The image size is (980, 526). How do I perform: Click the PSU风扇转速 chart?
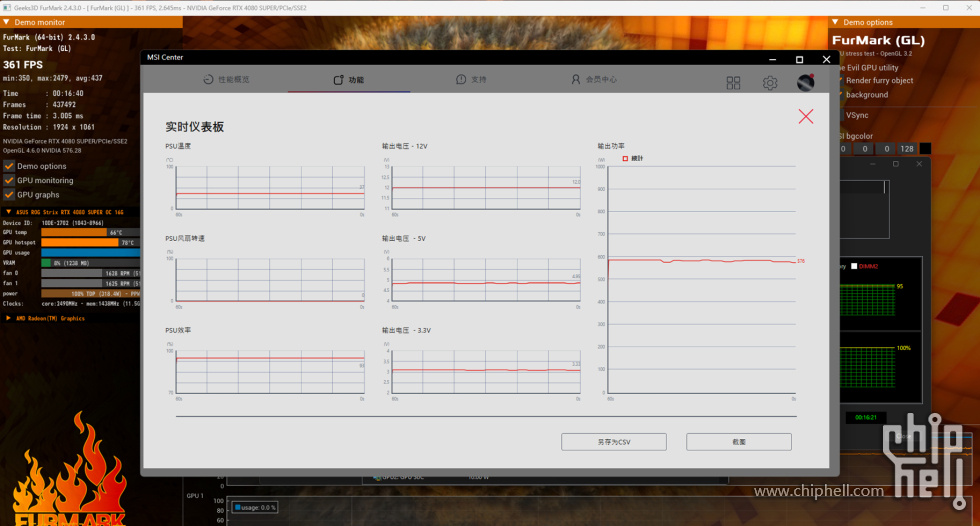[270, 280]
